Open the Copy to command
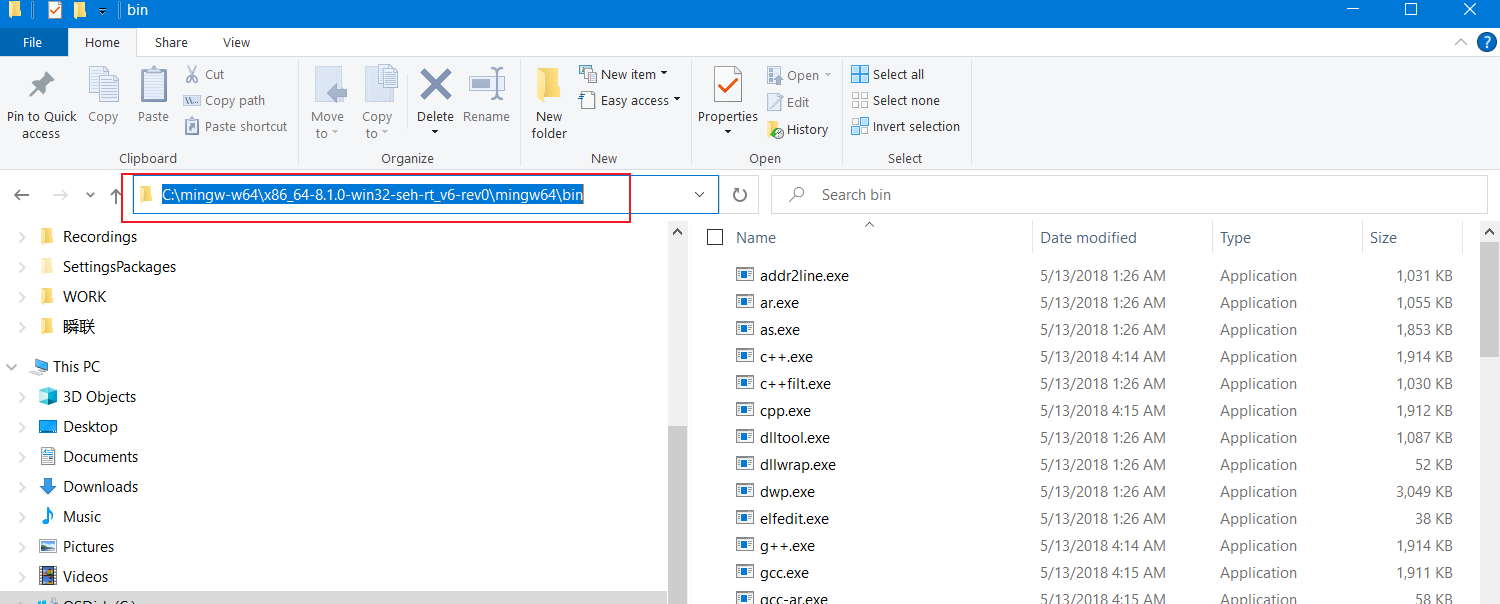Viewport: 1500px width, 604px height. click(378, 103)
